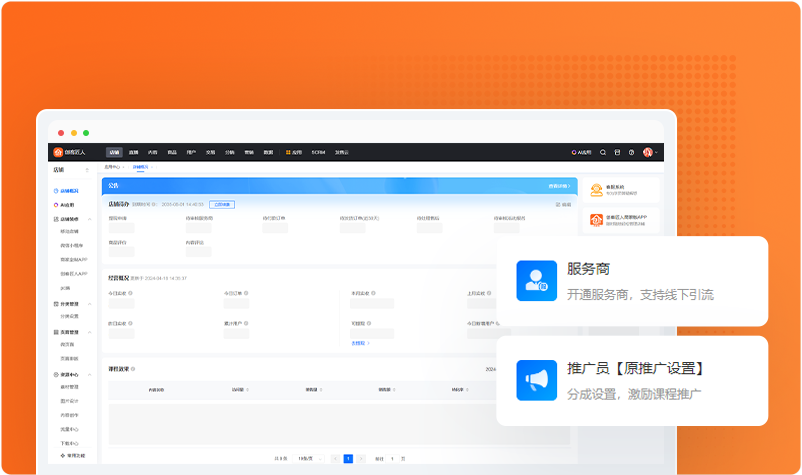This screenshot has width=802, height=475.
Task: Click the 查看详情 link in banner
Action: click(x=561, y=186)
